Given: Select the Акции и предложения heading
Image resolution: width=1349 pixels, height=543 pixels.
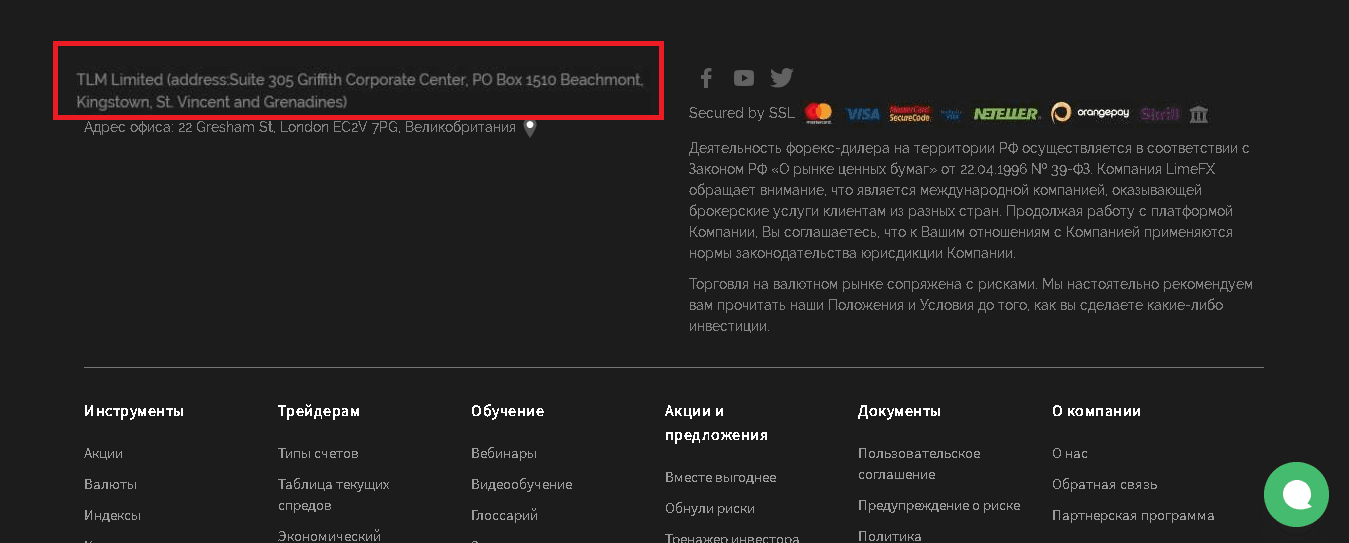Looking at the screenshot, I should (716, 423).
